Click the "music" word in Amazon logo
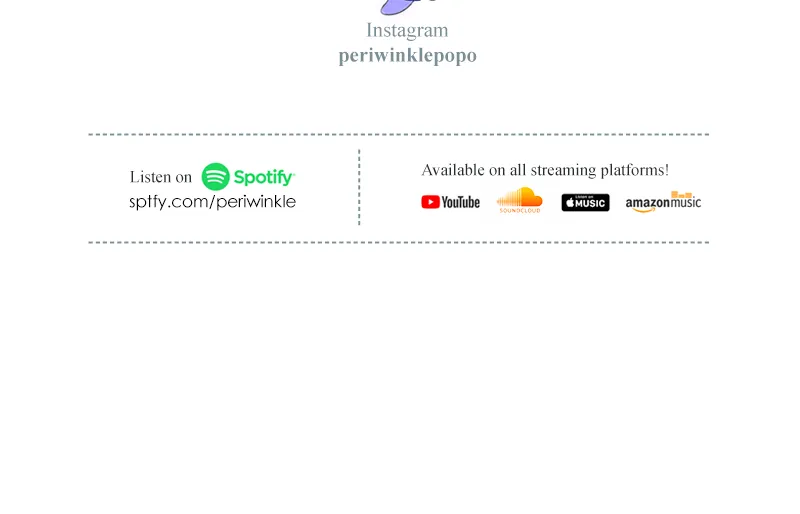The height and width of the screenshot is (514, 800). (x=685, y=202)
